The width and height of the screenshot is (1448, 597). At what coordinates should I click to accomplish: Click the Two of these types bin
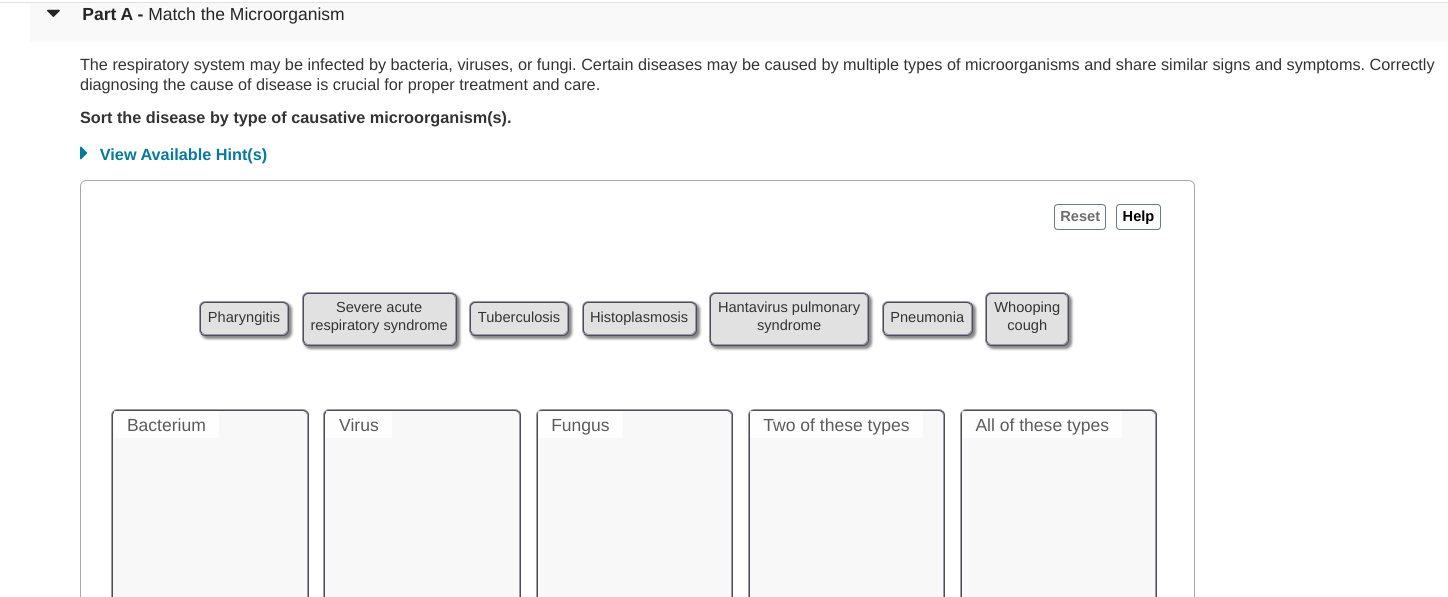(x=845, y=500)
